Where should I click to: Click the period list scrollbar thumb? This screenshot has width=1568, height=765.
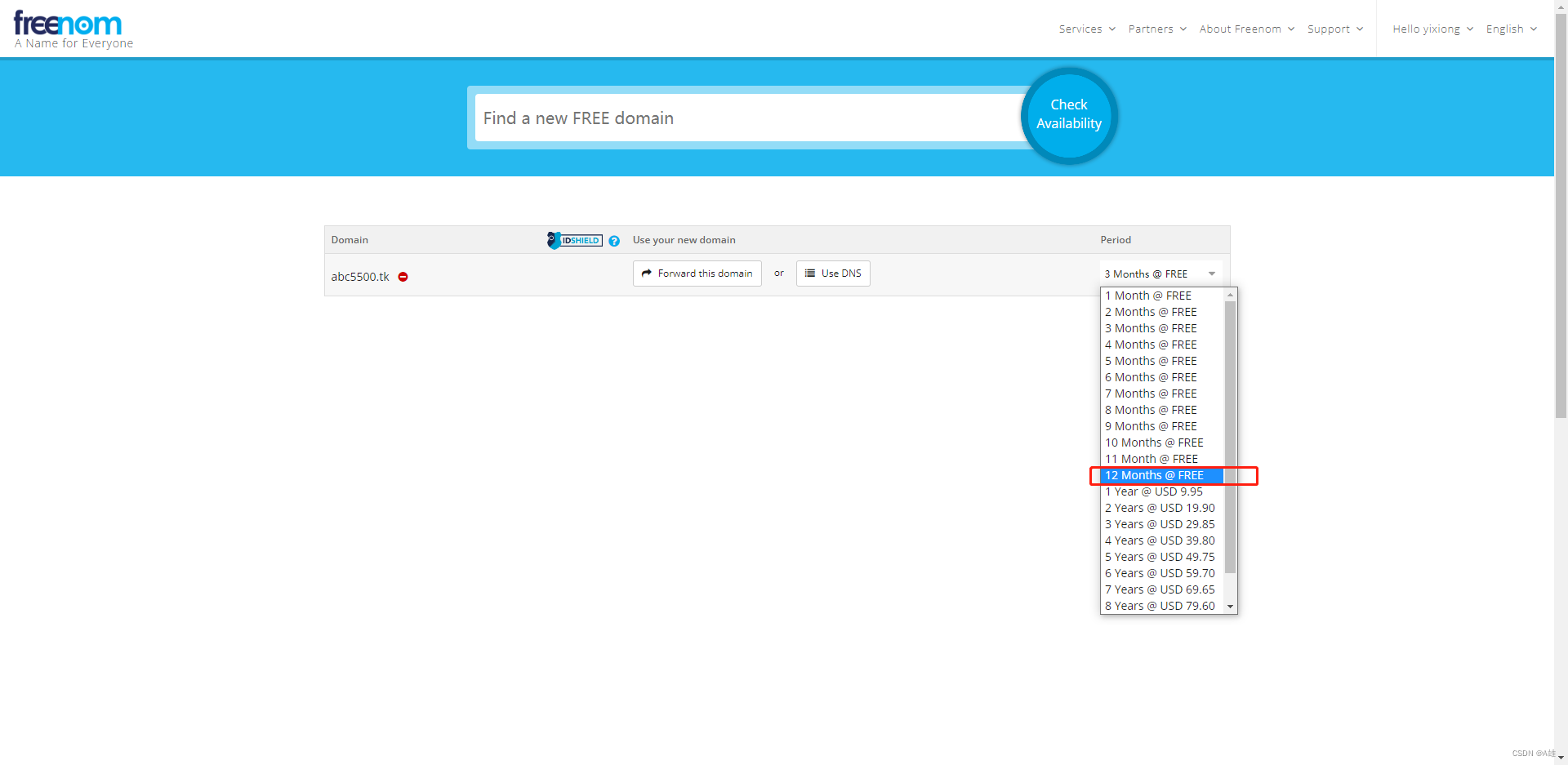(1231, 437)
